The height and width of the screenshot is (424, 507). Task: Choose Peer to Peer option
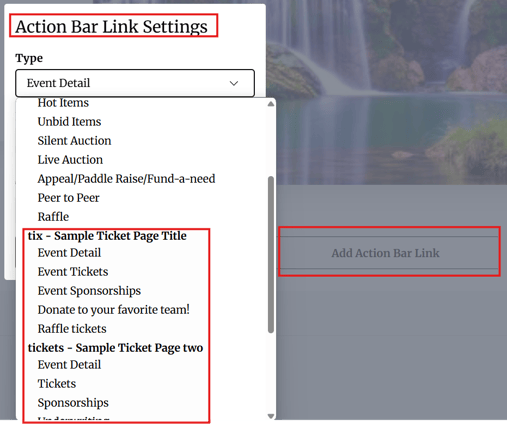(68, 198)
